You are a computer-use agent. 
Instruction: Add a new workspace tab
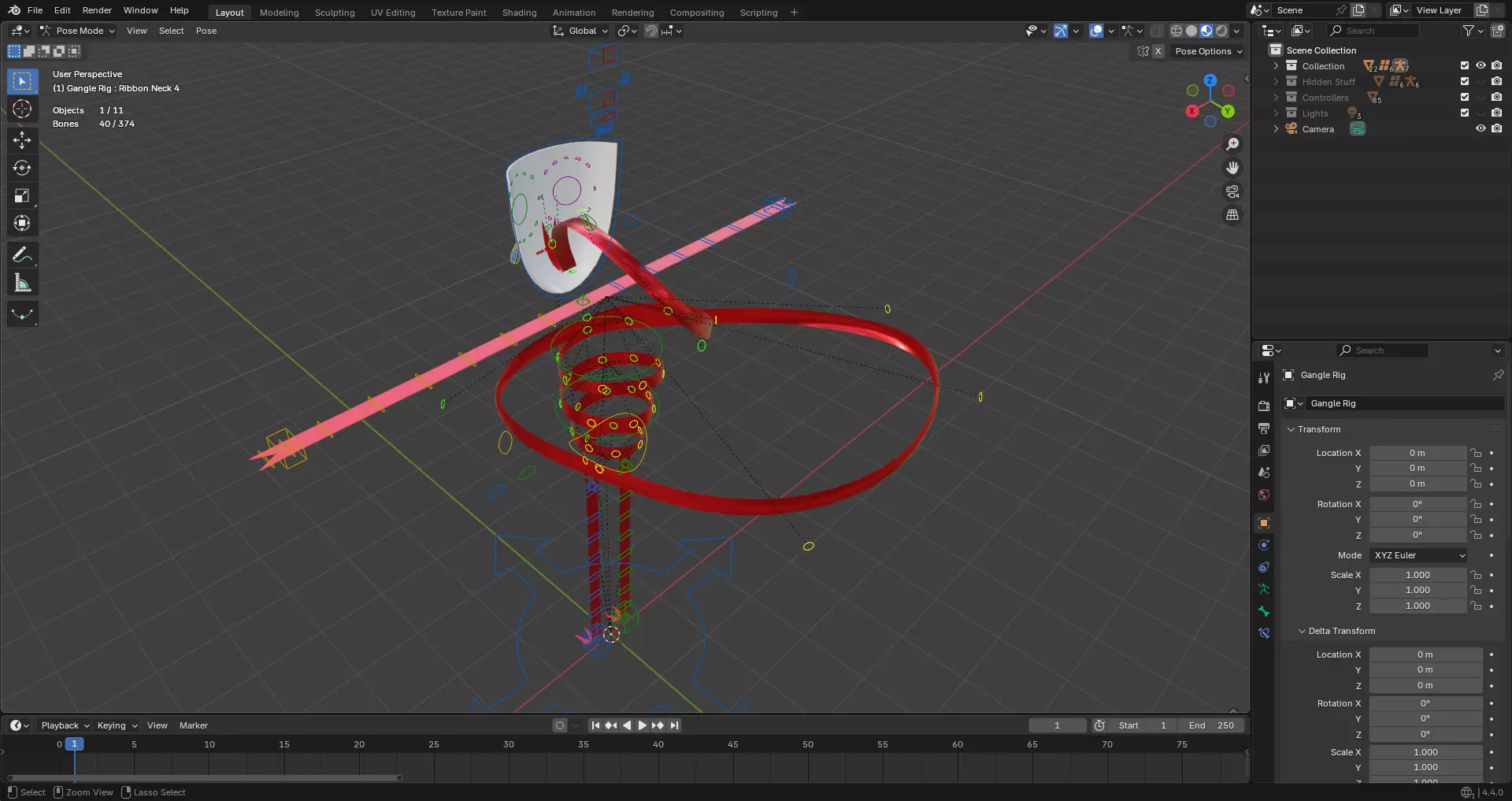coord(794,12)
